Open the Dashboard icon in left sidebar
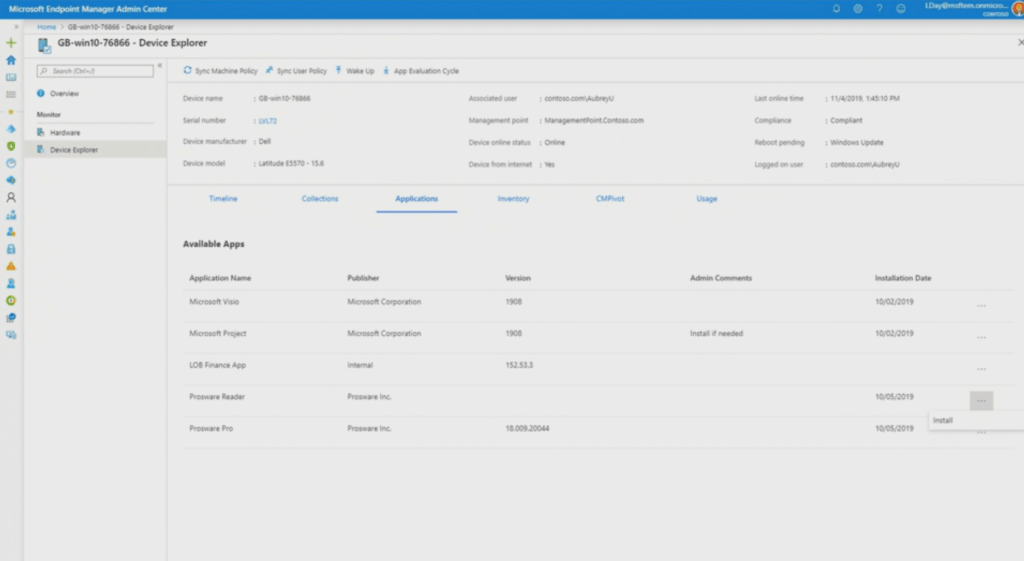 coord(11,77)
